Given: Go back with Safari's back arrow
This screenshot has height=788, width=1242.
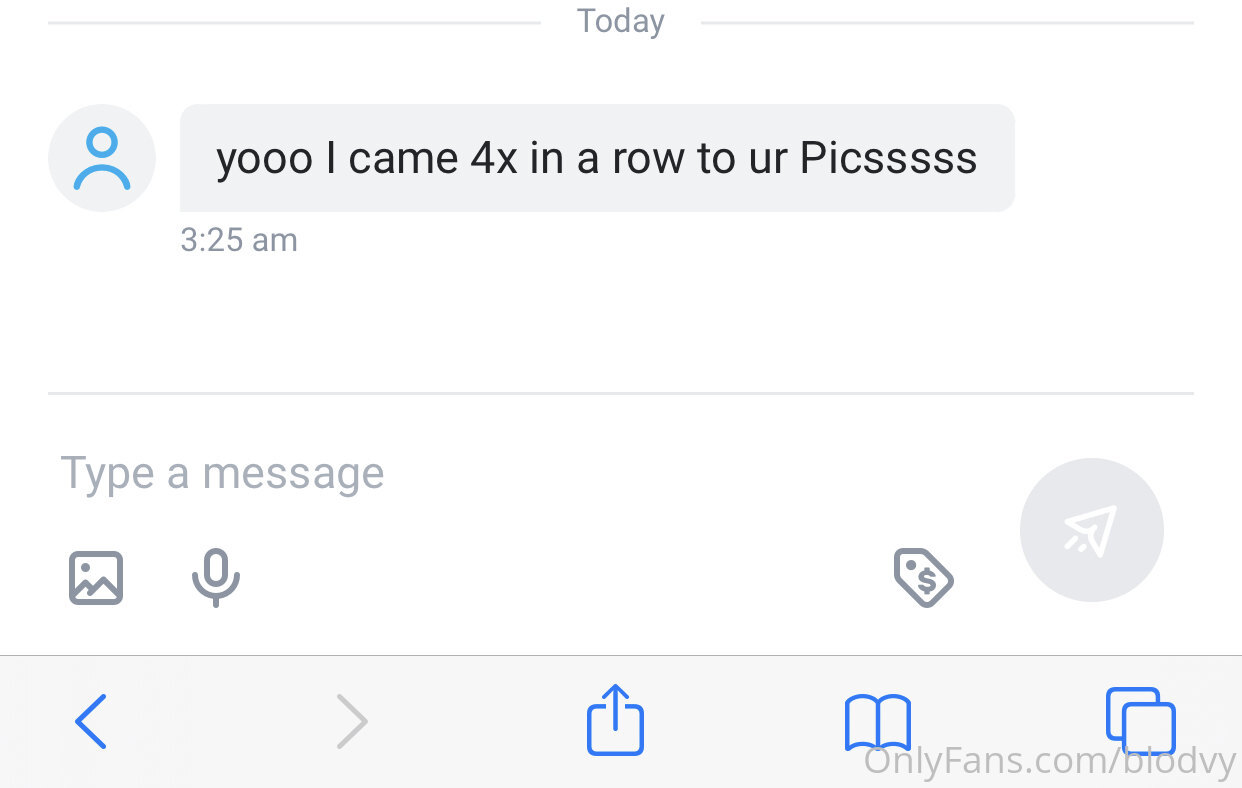Looking at the screenshot, I should point(91,721).
